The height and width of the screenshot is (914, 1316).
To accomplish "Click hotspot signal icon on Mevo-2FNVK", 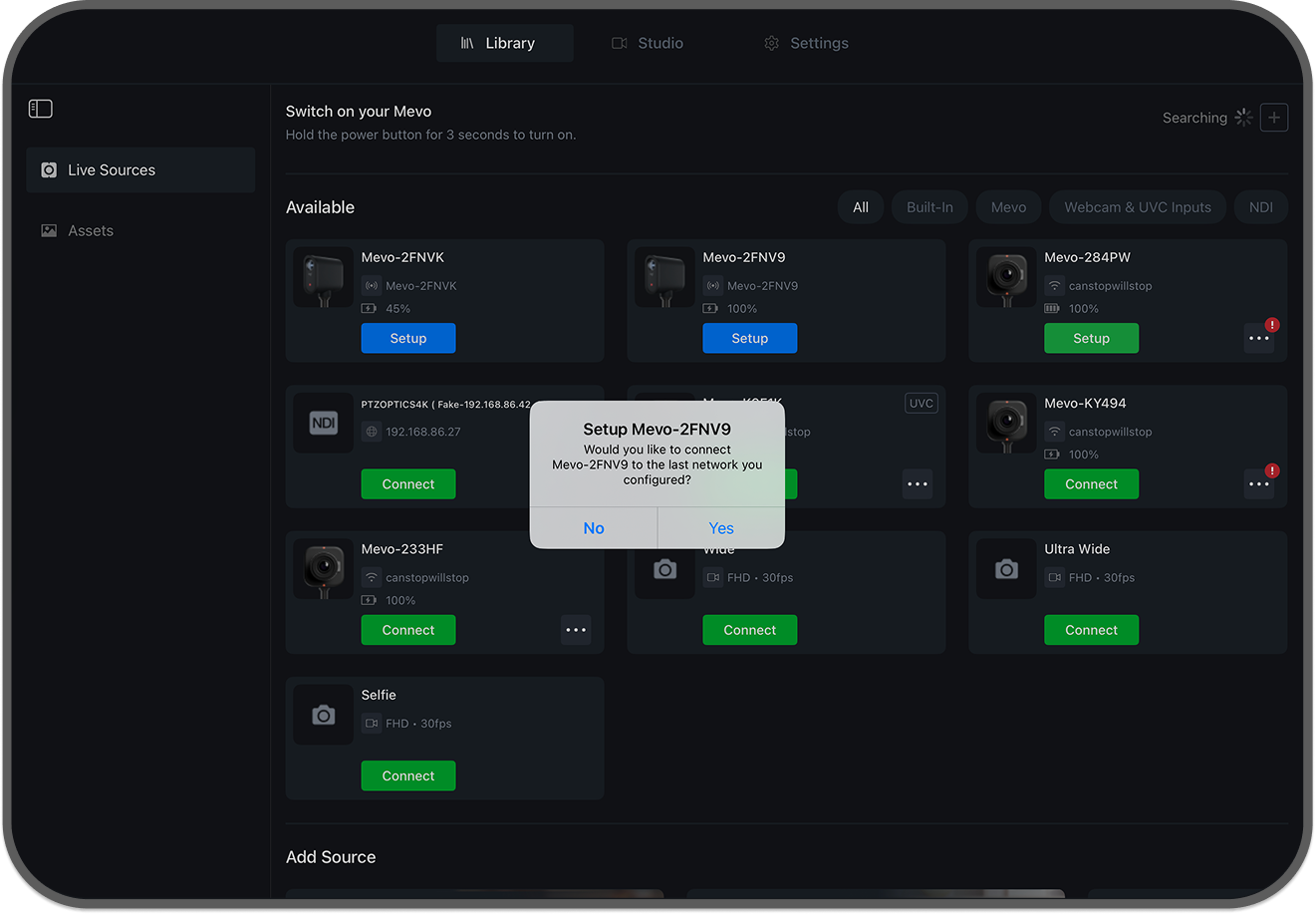I will pyautogui.click(x=372, y=286).
